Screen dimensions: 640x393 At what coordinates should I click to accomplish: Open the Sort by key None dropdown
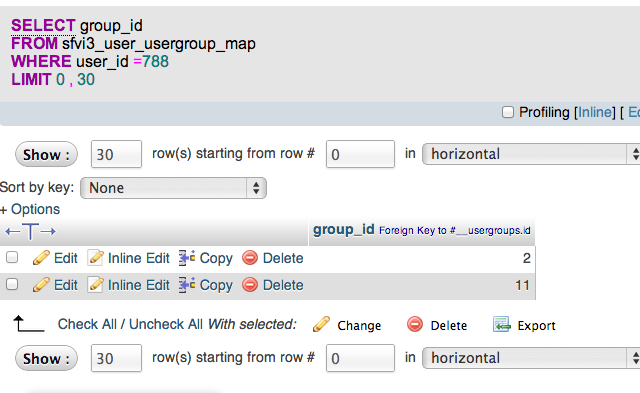(173, 188)
